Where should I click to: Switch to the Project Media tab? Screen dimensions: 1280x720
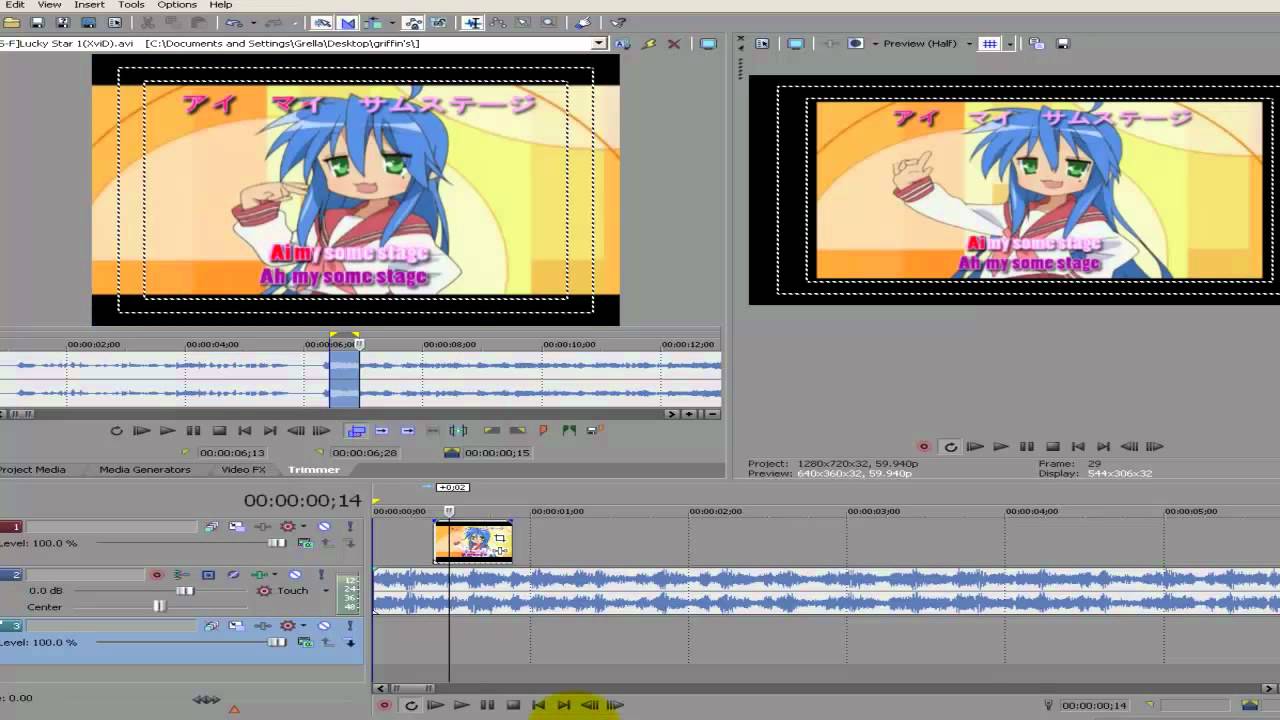[x=33, y=470]
